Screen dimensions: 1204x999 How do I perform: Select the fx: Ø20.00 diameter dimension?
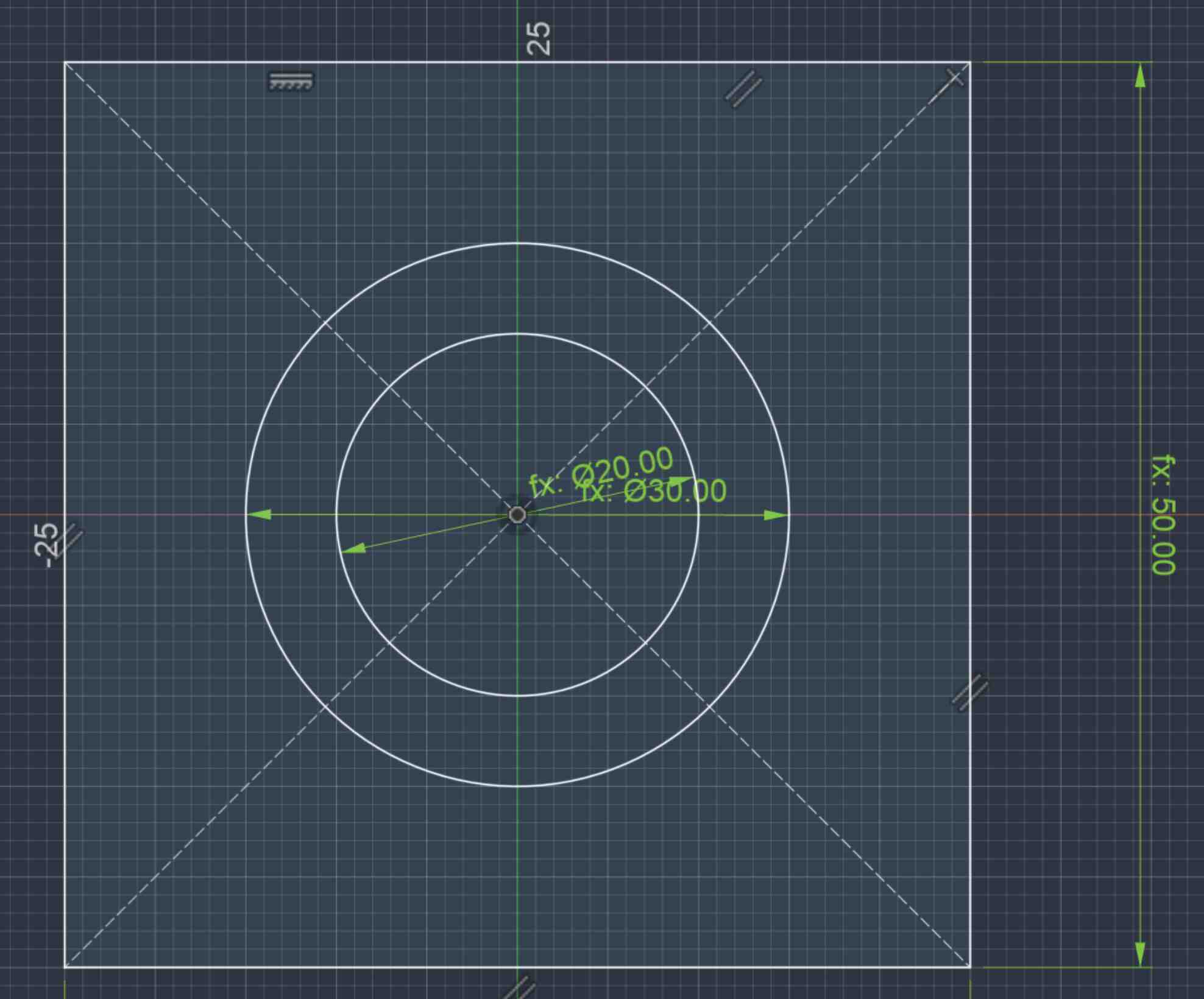click(x=601, y=471)
